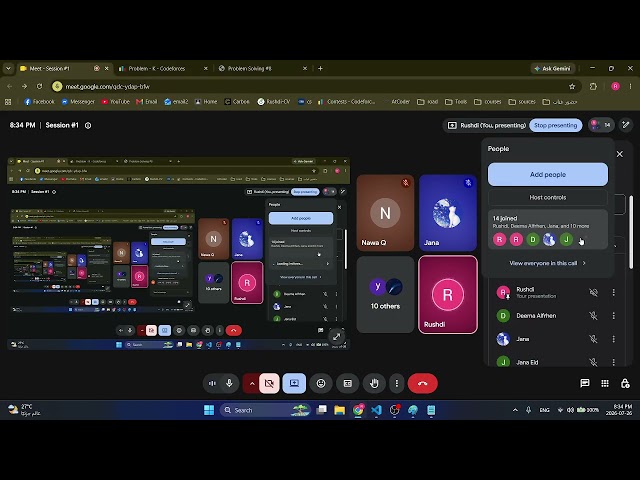The image size is (640, 480).
Task: Open Chrome three-dot menu
Action: tap(630, 86)
